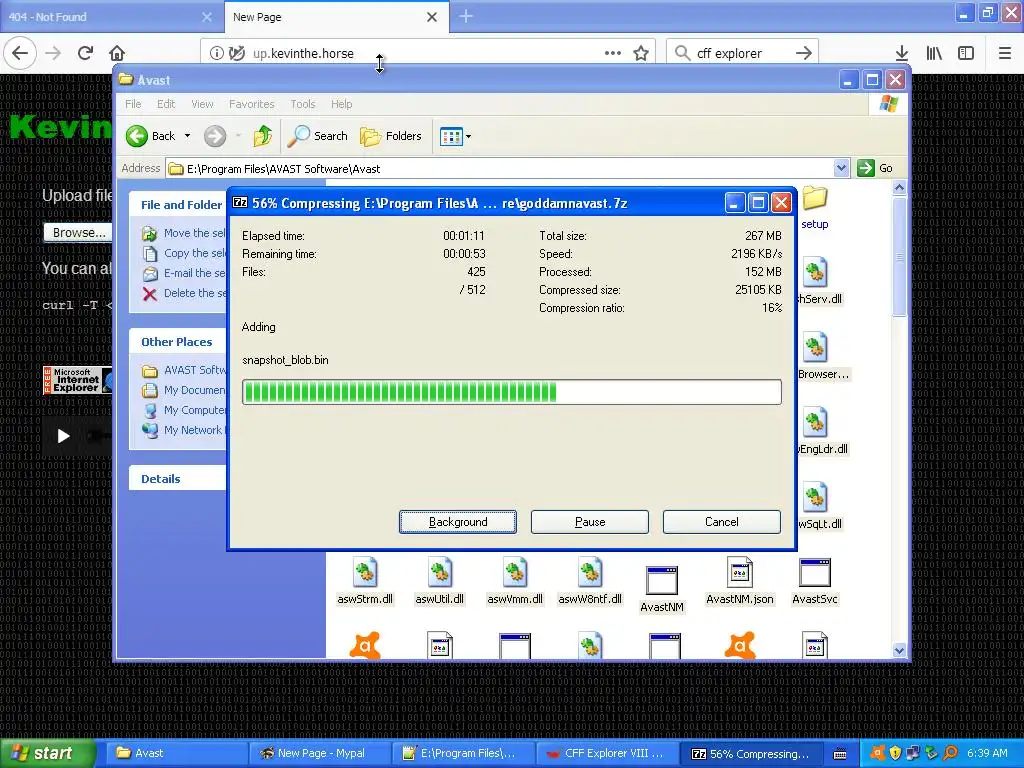Click the browser Back arrow button

(x=20, y=53)
